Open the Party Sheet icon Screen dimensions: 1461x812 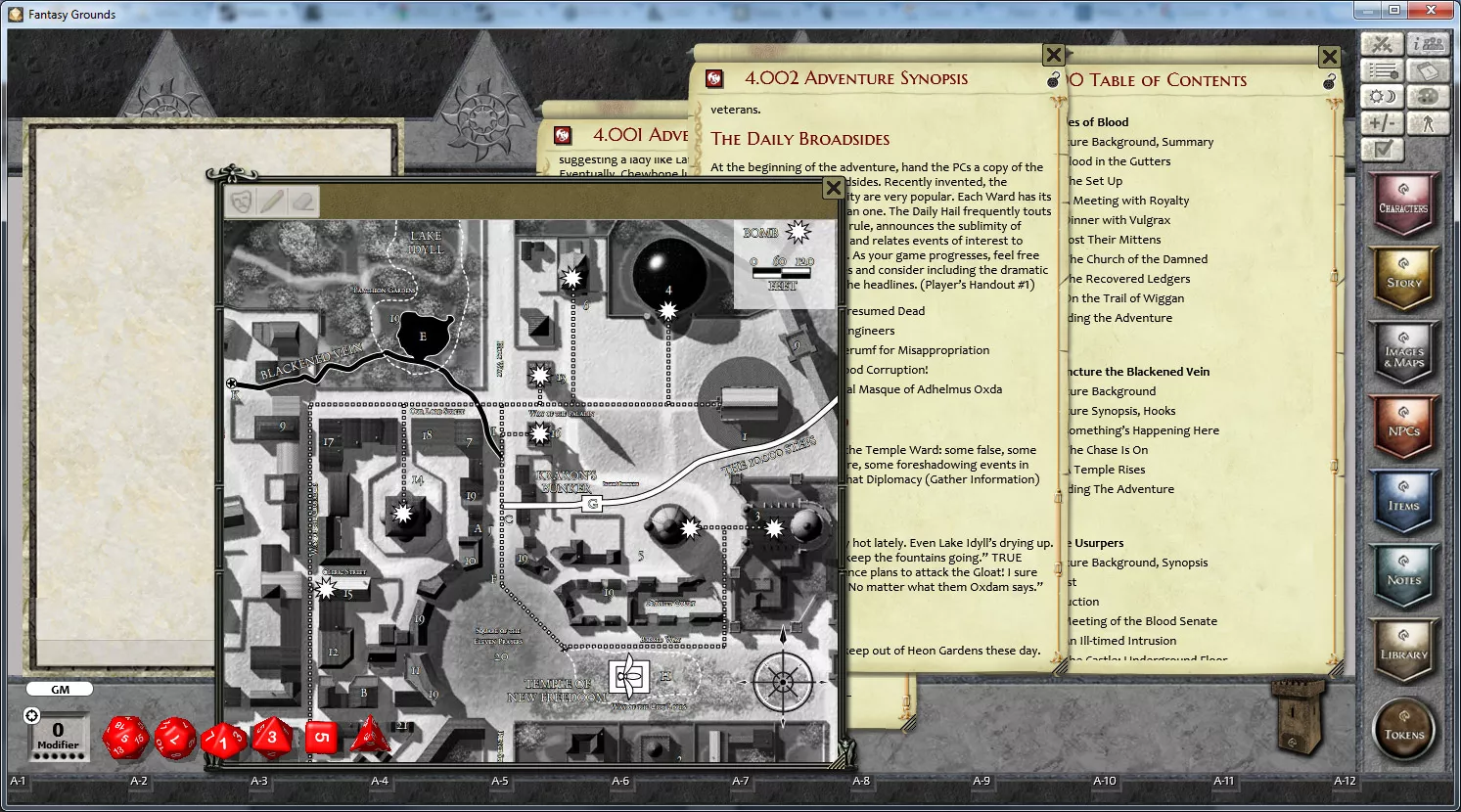click(x=1429, y=45)
